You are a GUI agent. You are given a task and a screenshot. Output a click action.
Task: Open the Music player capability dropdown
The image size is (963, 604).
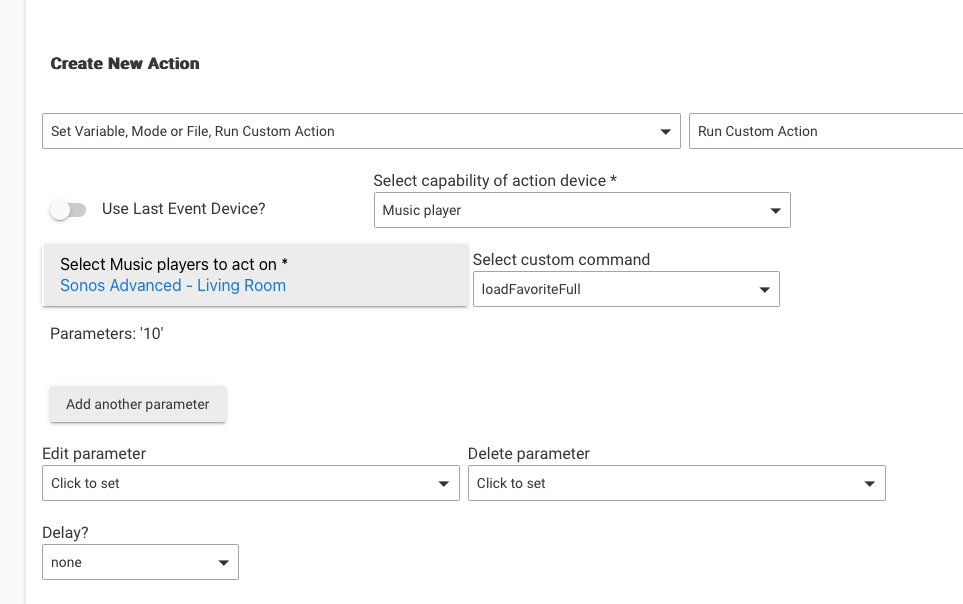[570, 211]
